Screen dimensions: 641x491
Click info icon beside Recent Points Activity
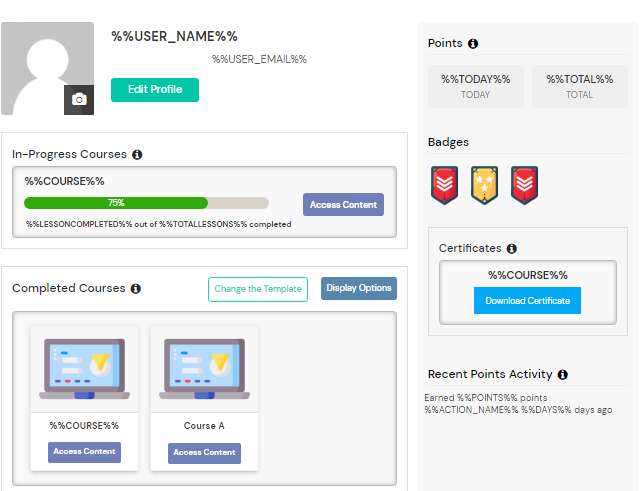pyautogui.click(x=563, y=374)
